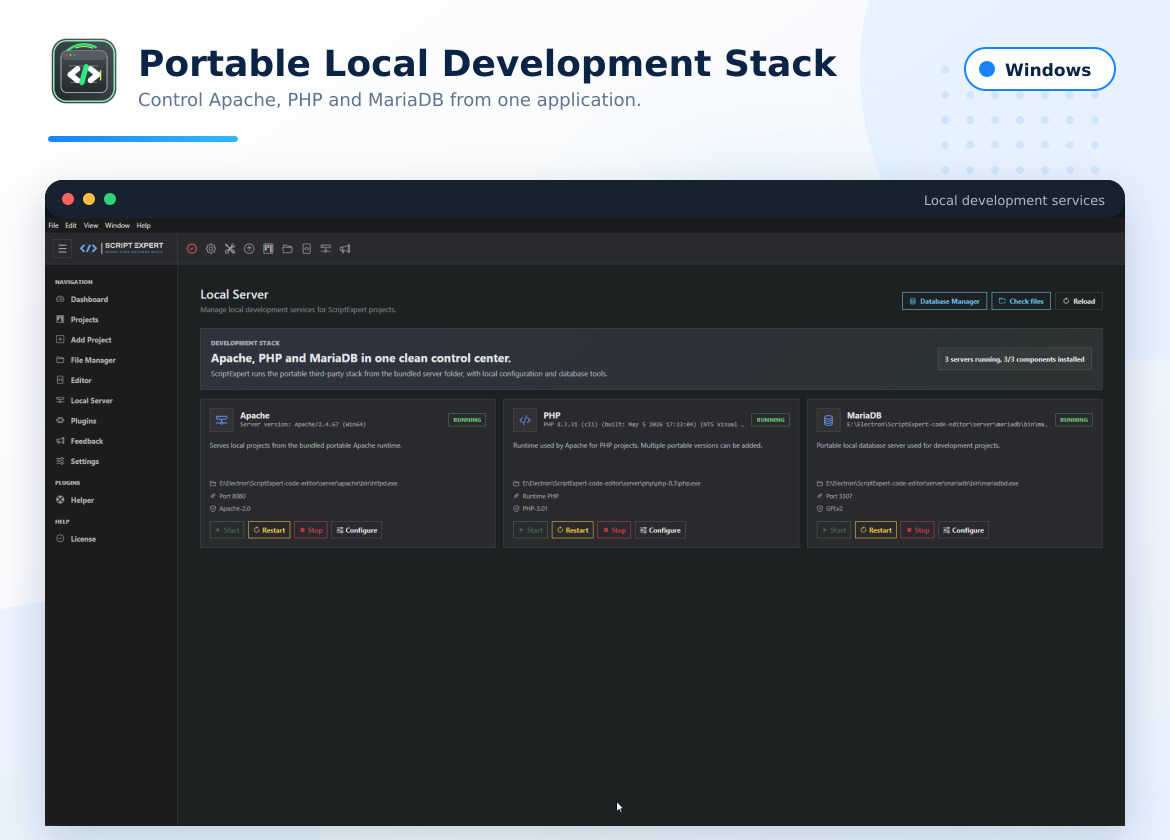
Task: Open the Database Manager
Action: coord(944,301)
